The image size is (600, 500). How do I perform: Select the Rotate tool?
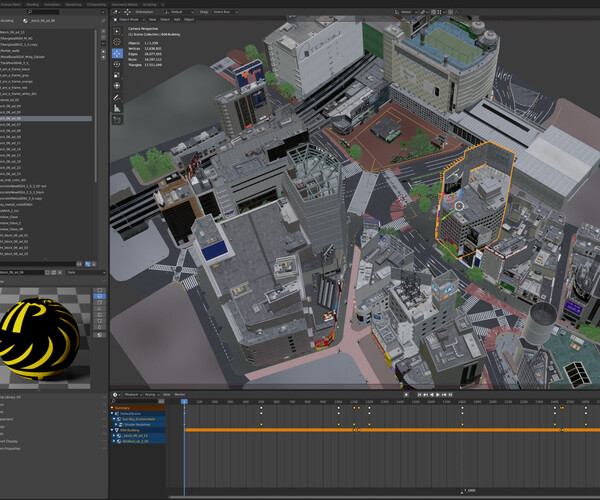click(x=117, y=64)
